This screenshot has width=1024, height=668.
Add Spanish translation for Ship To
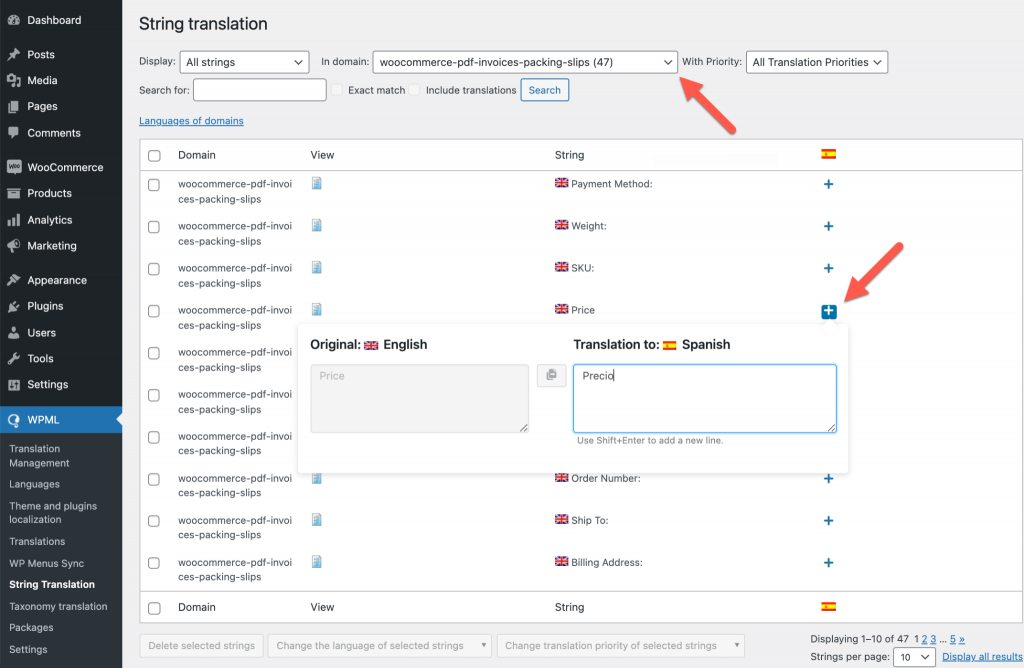click(828, 520)
